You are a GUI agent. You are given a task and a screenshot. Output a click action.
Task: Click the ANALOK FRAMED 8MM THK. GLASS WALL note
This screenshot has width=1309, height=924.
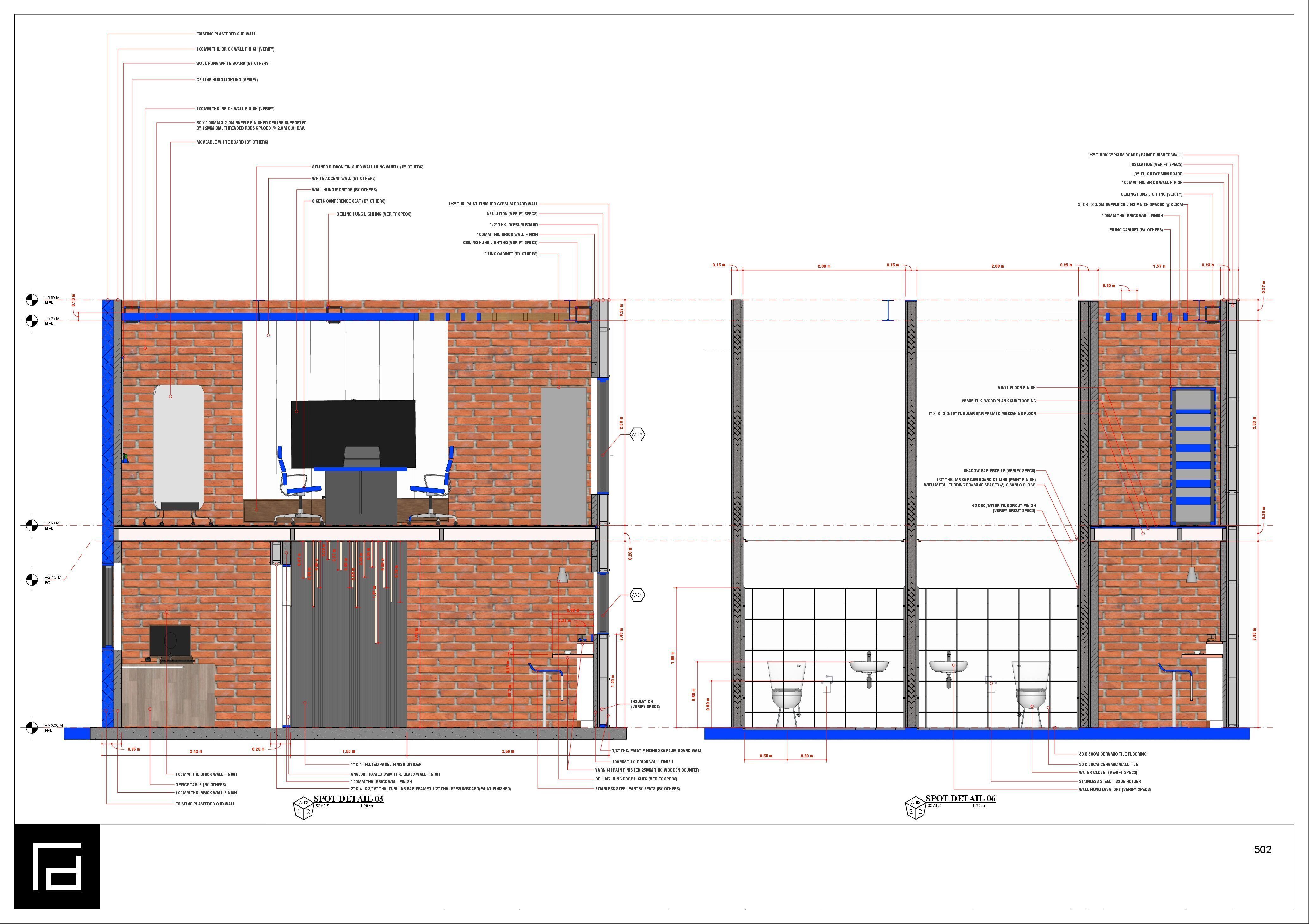(x=395, y=774)
